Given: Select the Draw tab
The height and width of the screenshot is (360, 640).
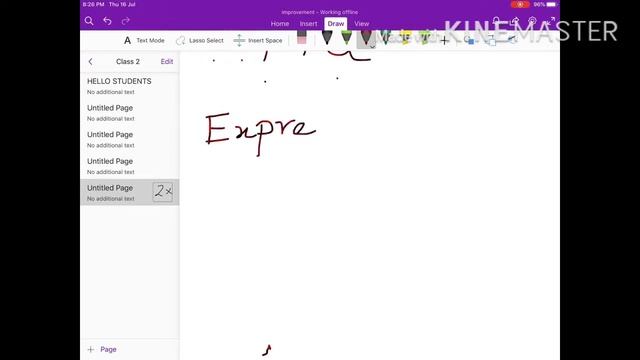Looking at the screenshot, I should pyautogui.click(x=336, y=24).
